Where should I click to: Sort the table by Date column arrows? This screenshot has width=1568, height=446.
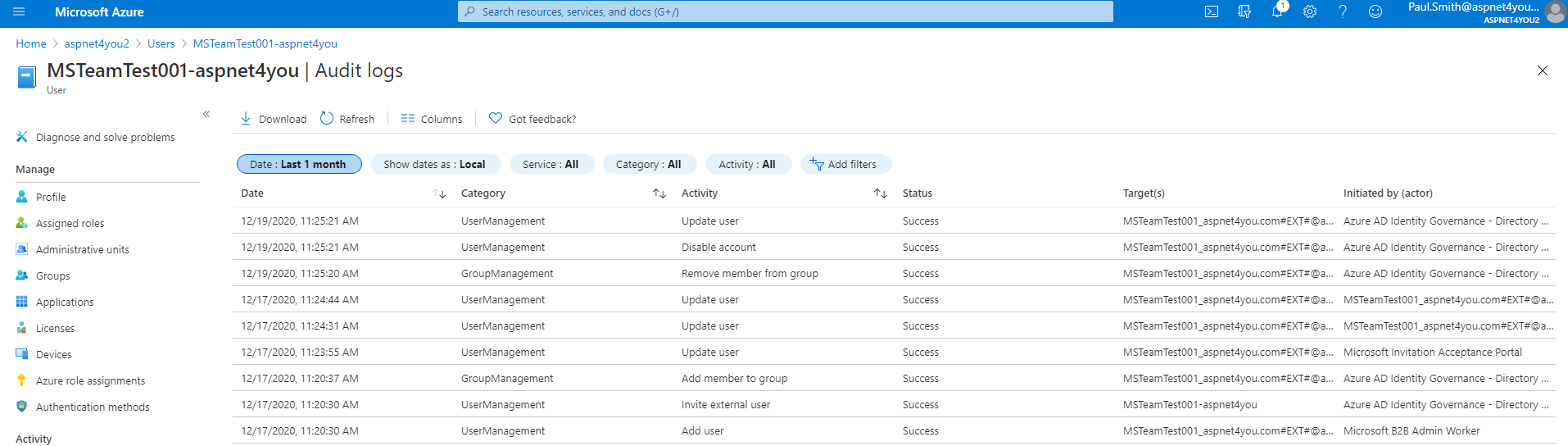click(439, 193)
